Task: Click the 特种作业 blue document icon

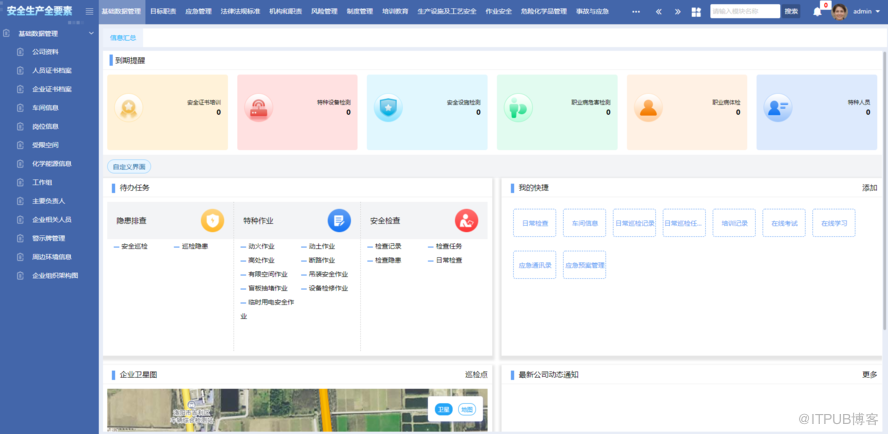Action: [339, 220]
